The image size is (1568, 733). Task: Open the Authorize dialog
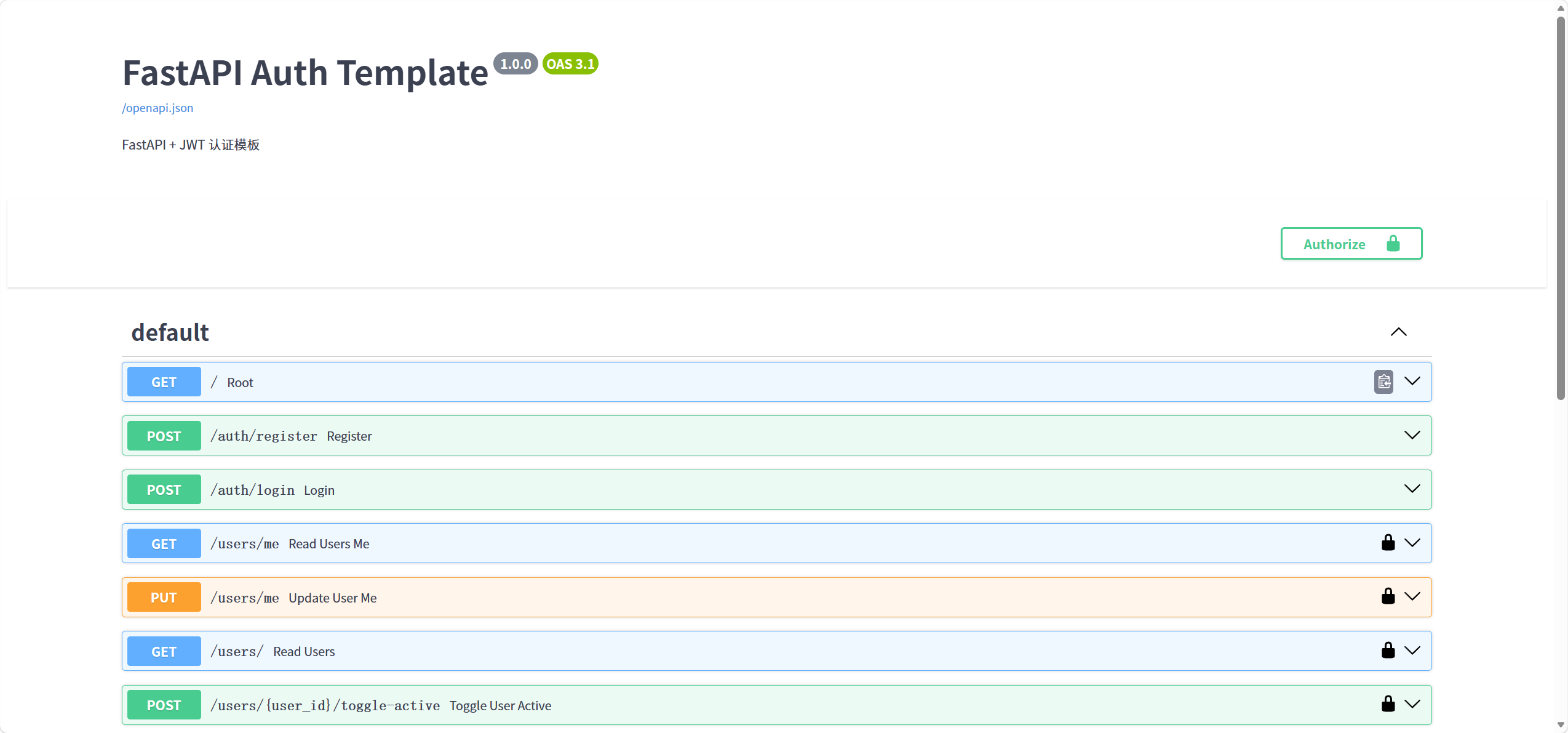[x=1351, y=244]
